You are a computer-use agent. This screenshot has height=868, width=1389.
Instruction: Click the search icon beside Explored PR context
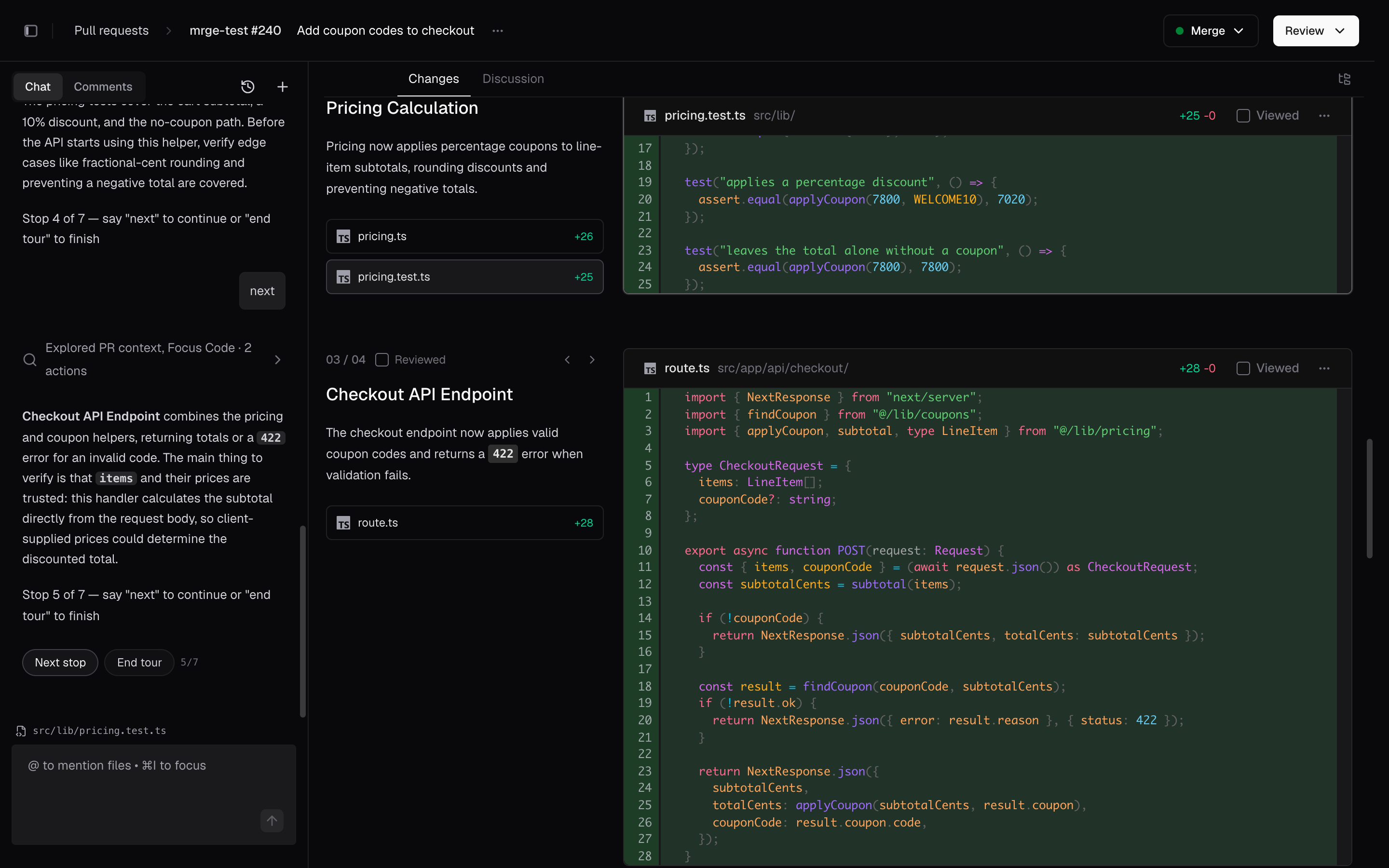30,359
